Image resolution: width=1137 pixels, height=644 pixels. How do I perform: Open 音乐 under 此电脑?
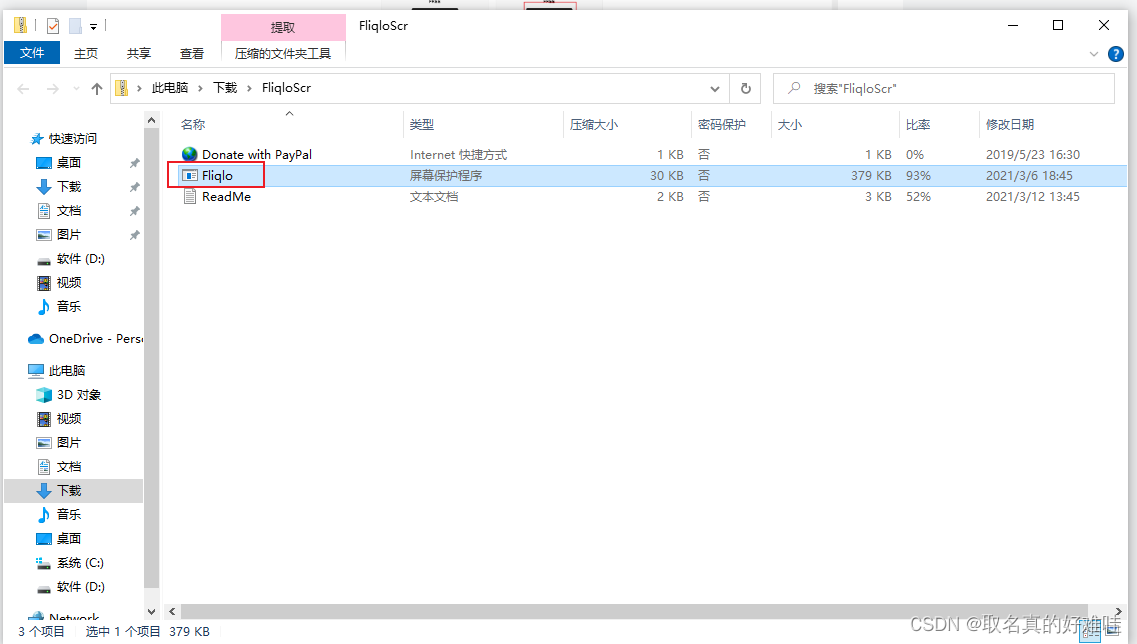point(69,514)
